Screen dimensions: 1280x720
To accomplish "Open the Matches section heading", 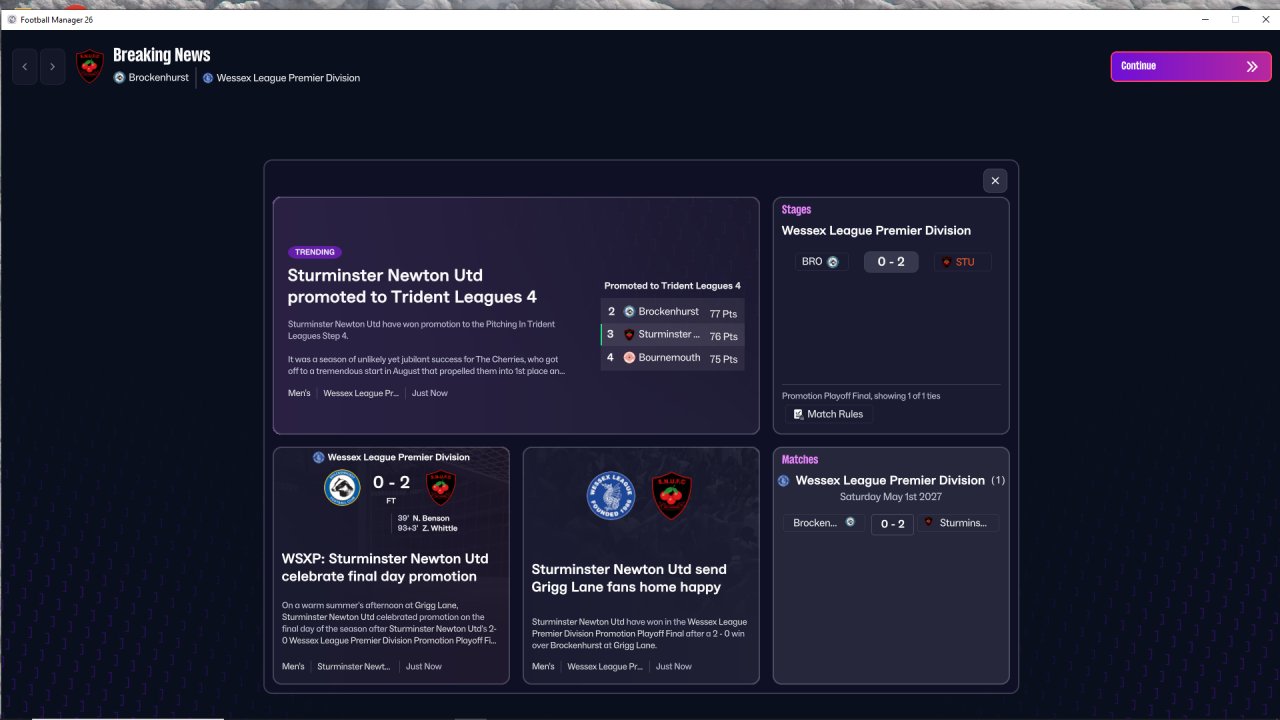I will 800,460.
